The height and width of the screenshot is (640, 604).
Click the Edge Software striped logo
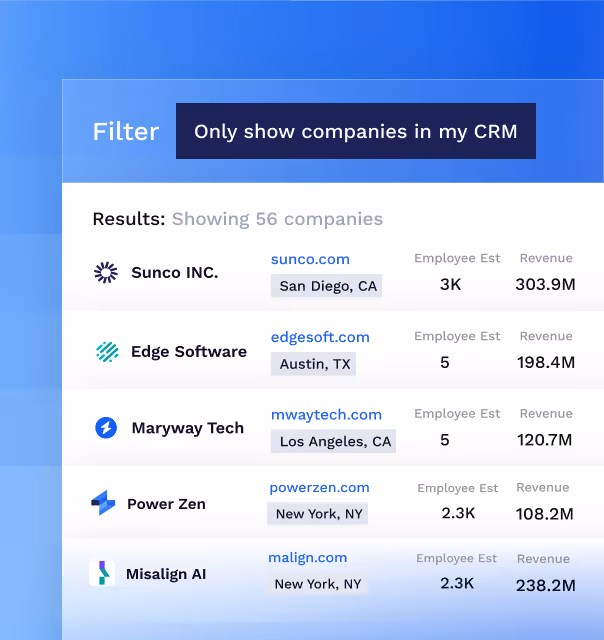(x=107, y=351)
